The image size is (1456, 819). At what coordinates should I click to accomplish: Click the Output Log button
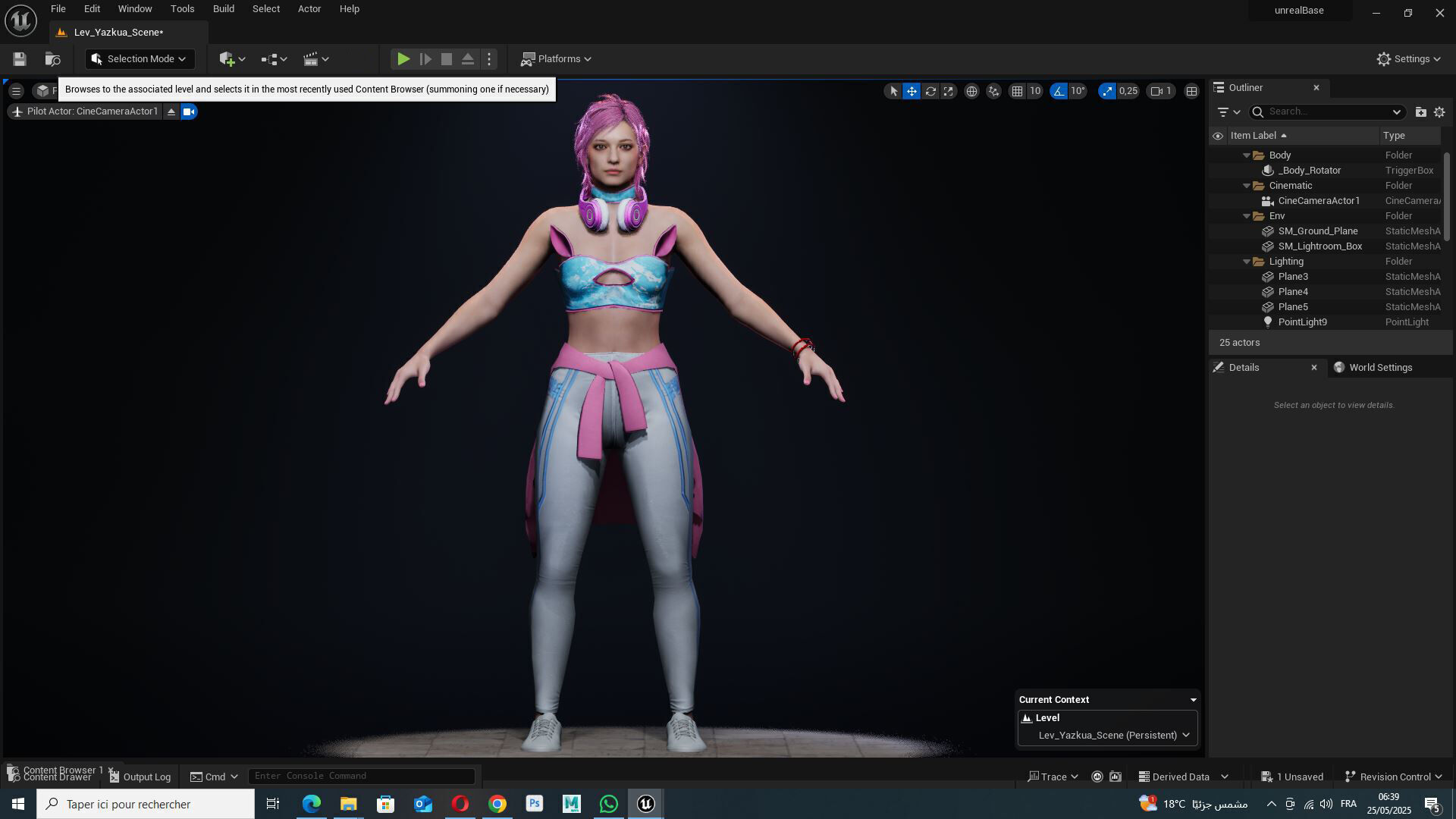click(140, 777)
